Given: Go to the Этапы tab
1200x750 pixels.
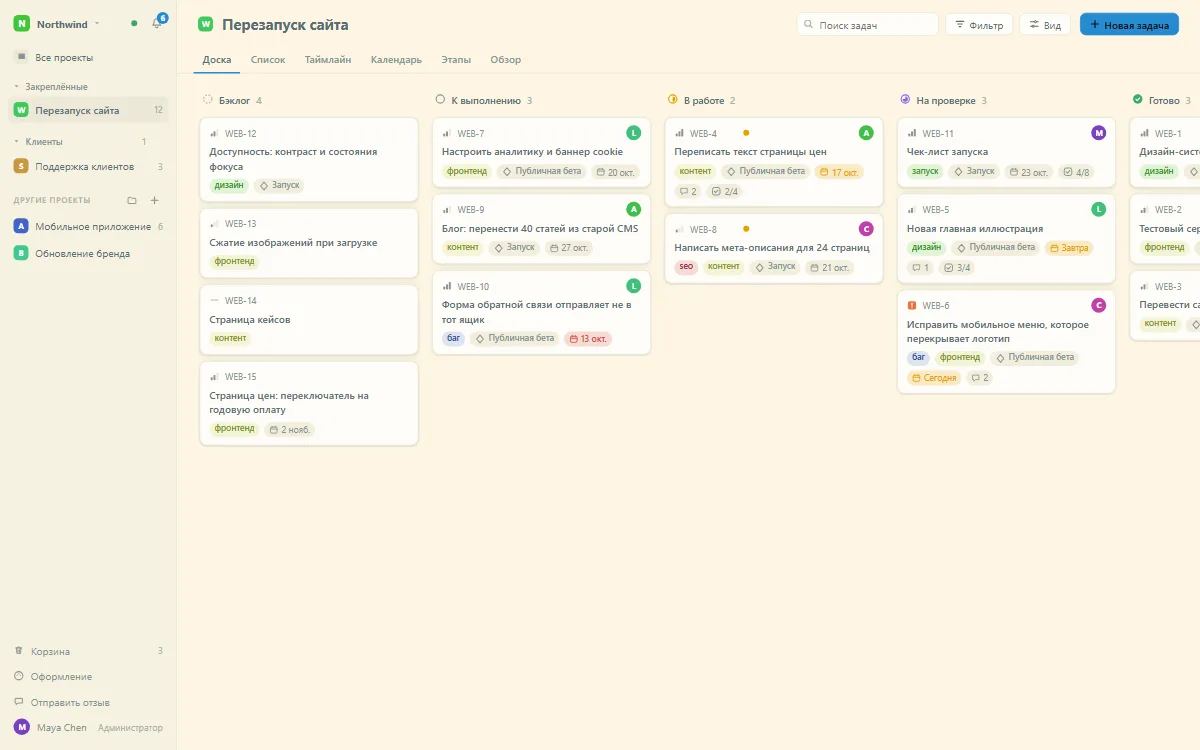Looking at the screenshot, I should (456, 60).
